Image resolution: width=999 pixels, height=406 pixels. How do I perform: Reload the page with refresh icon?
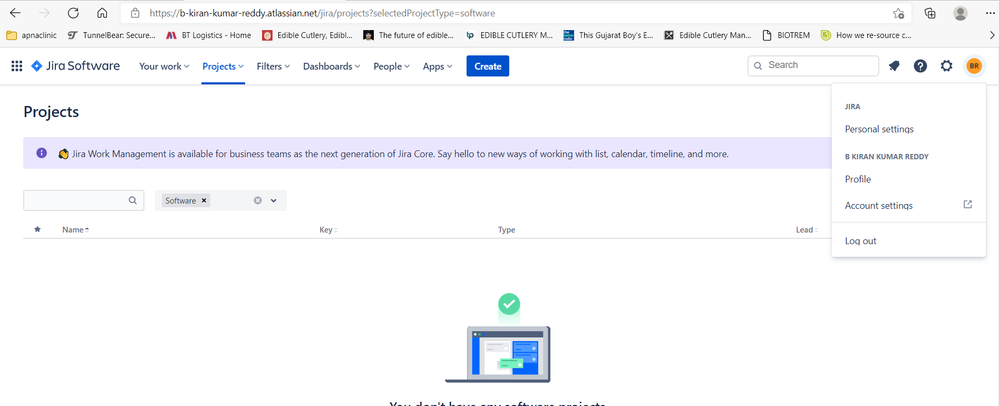[x=73, y=13]
